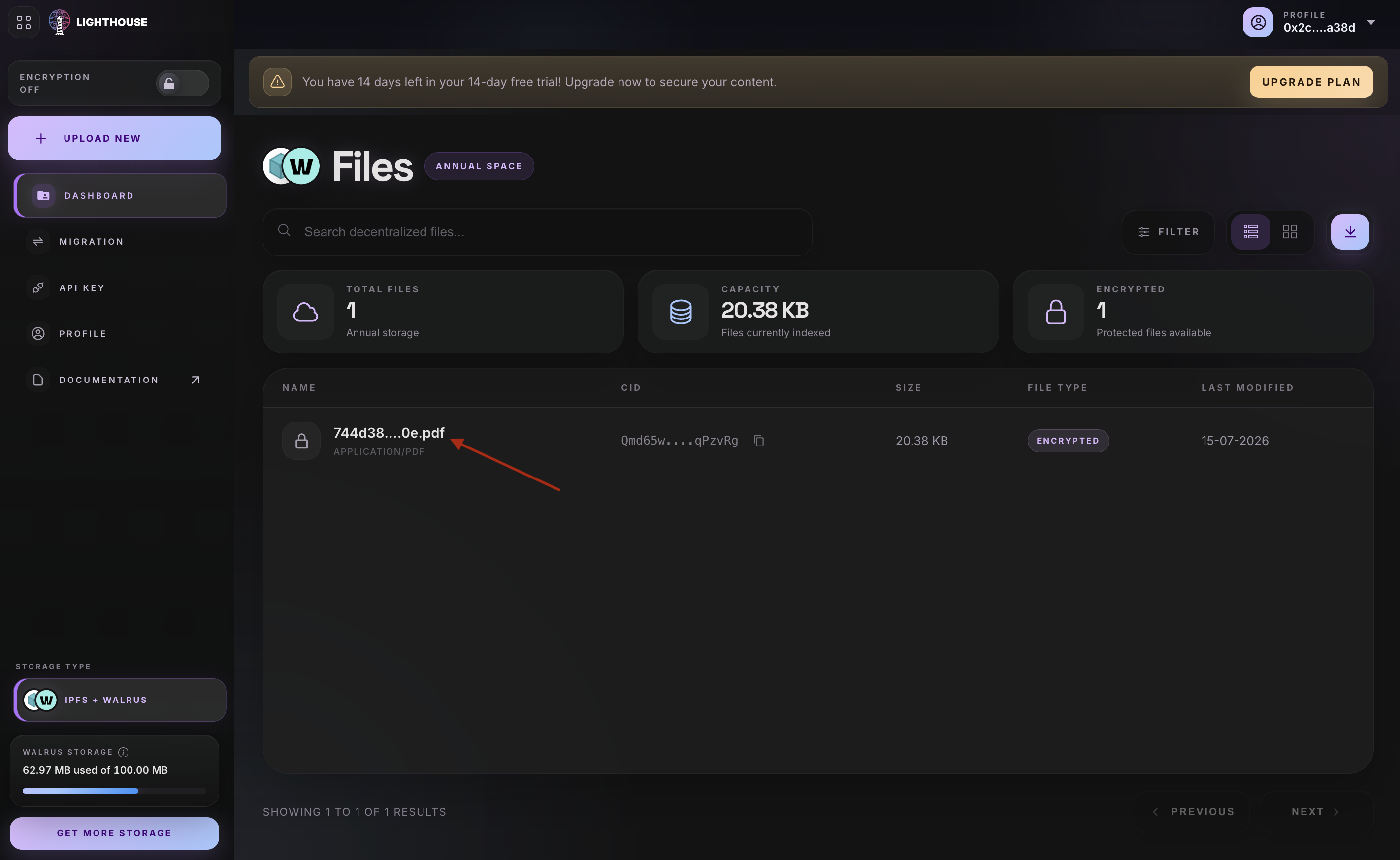The height and width of the screenshot is (860, 1400).
Task: Click the trial warning triangle icon
Action: [278, 82]
